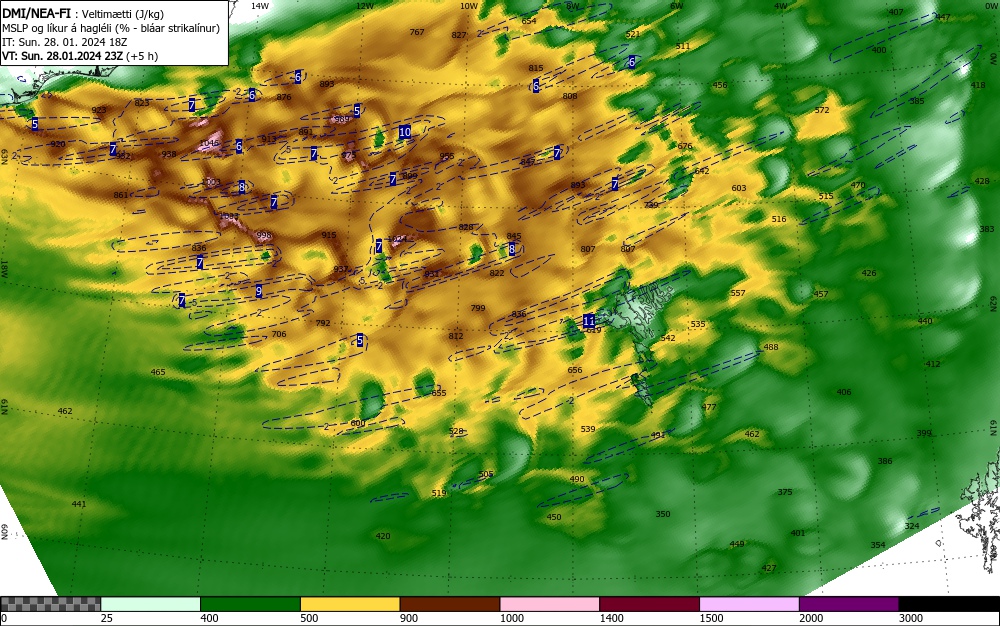Select the dark green 400–500 legend swatch
Image resolution: width=1000 pixels, height=626 pixels.
[x=250, y=604]
